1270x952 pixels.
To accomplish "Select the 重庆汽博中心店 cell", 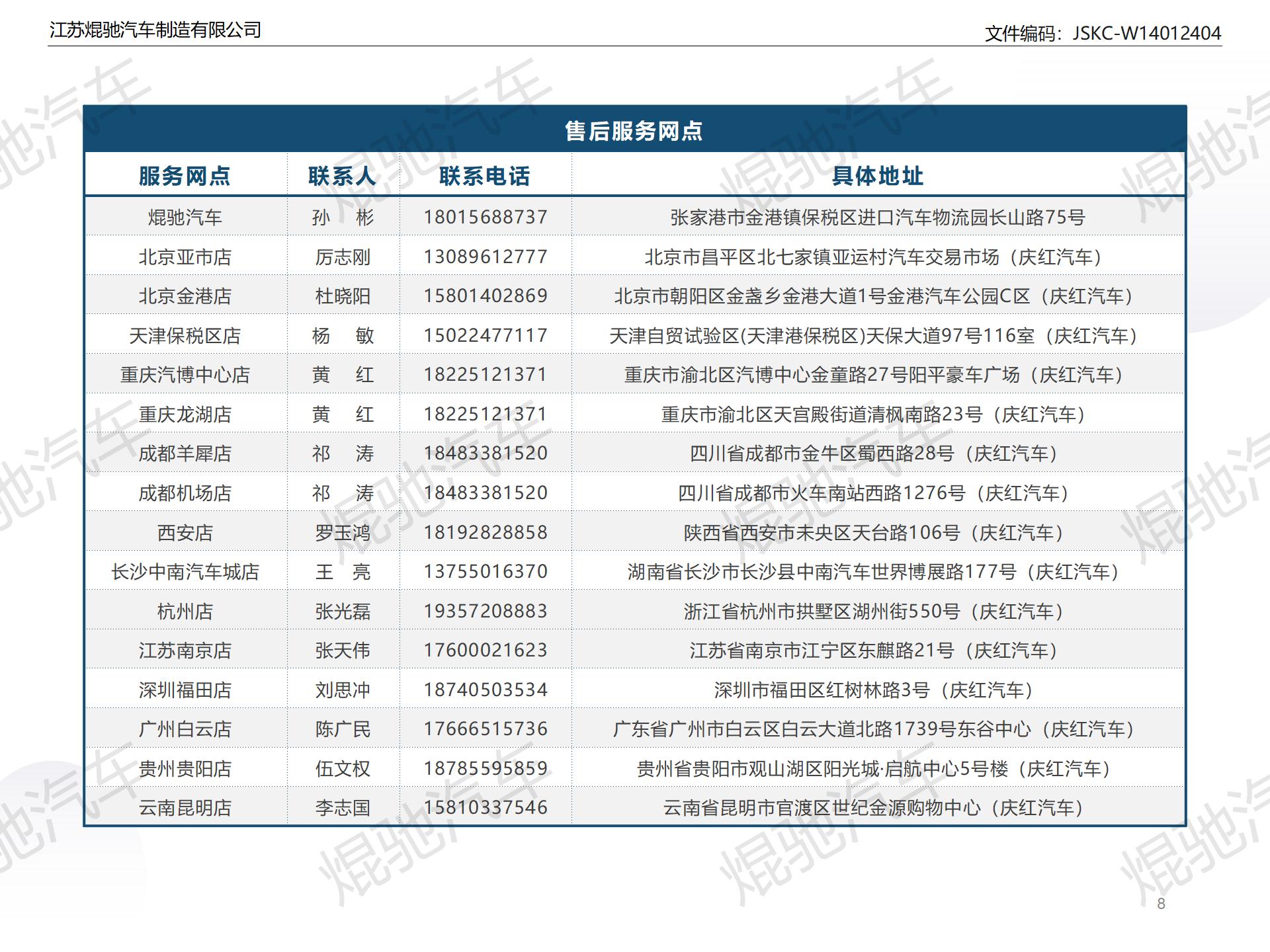I will tap(185, 375).
